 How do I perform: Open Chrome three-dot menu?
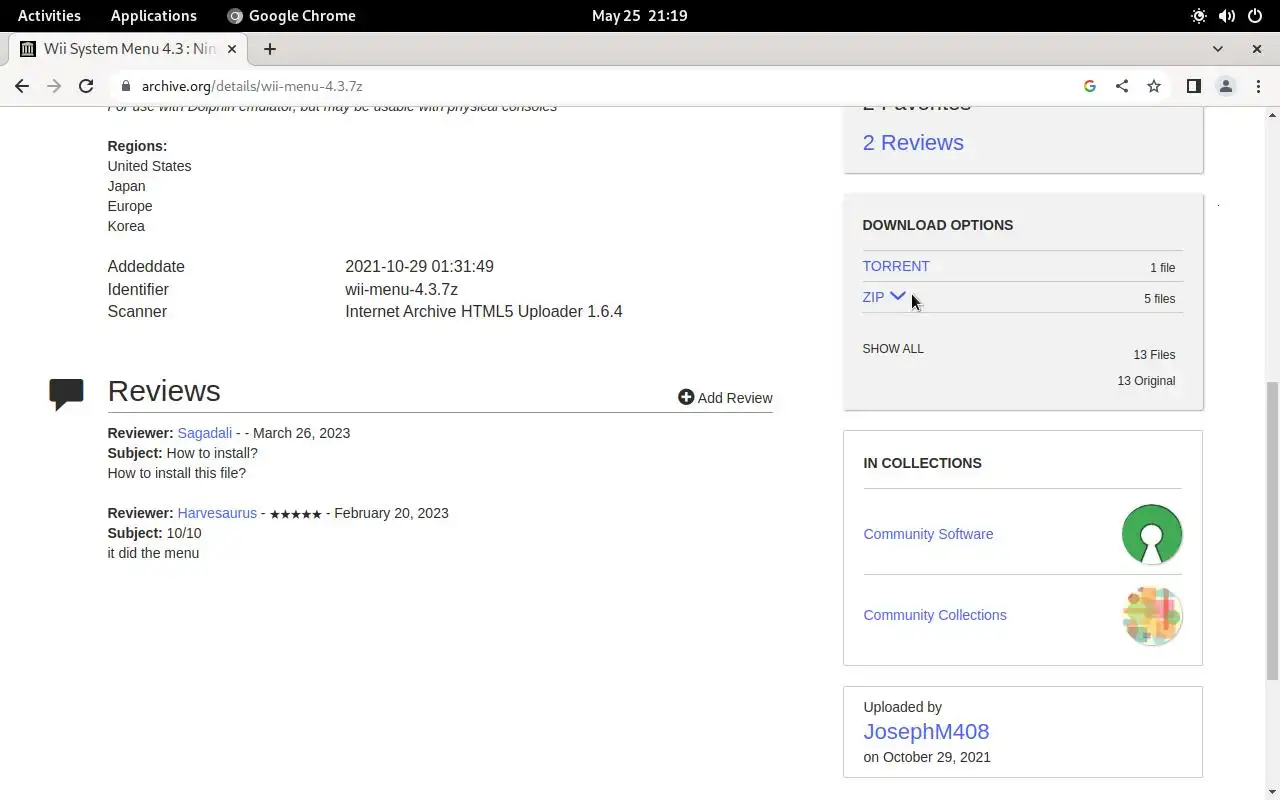pyautogui.click(x=1258, y=86)
